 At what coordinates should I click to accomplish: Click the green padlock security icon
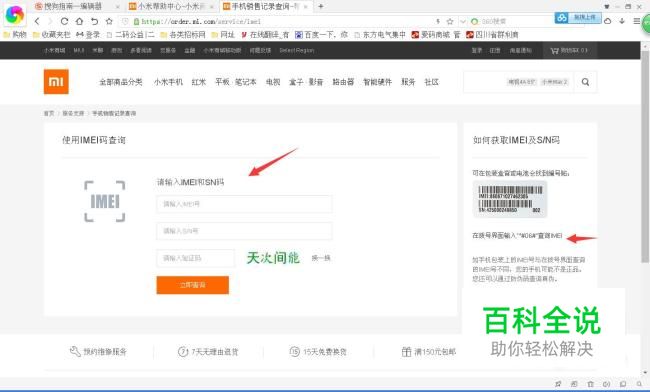136,22
